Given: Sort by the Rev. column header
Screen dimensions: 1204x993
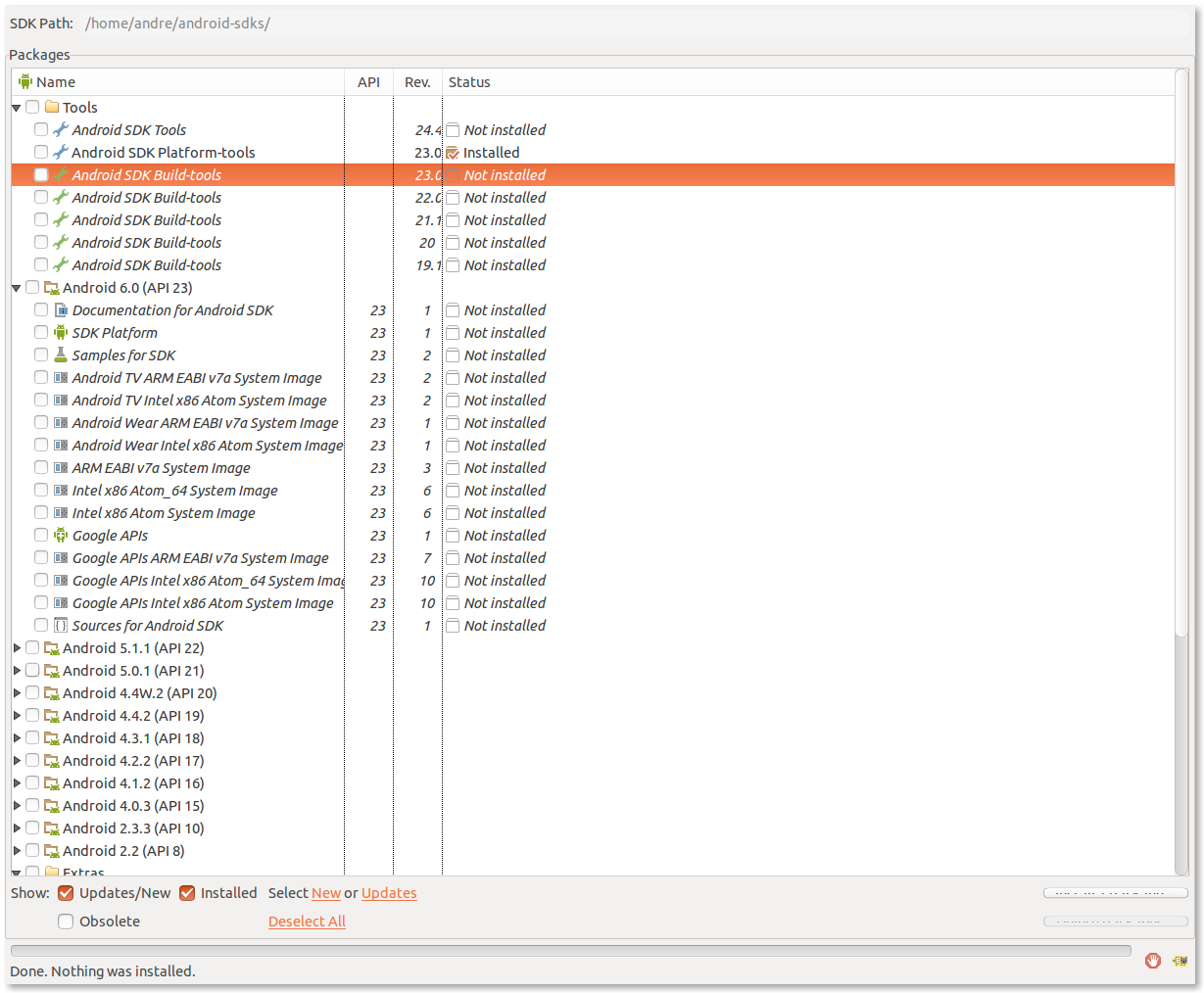Looking at the screenshot, I should point(417,82).
